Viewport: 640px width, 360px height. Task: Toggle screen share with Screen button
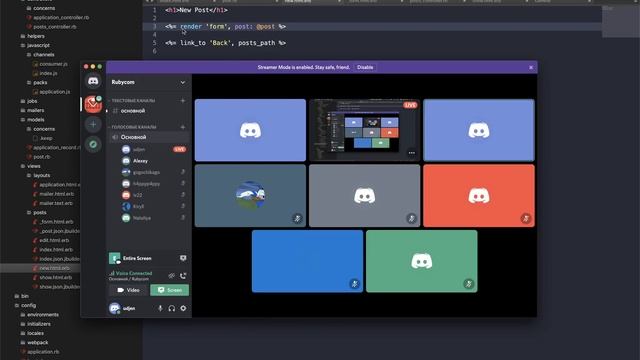(x=169, y=290)
